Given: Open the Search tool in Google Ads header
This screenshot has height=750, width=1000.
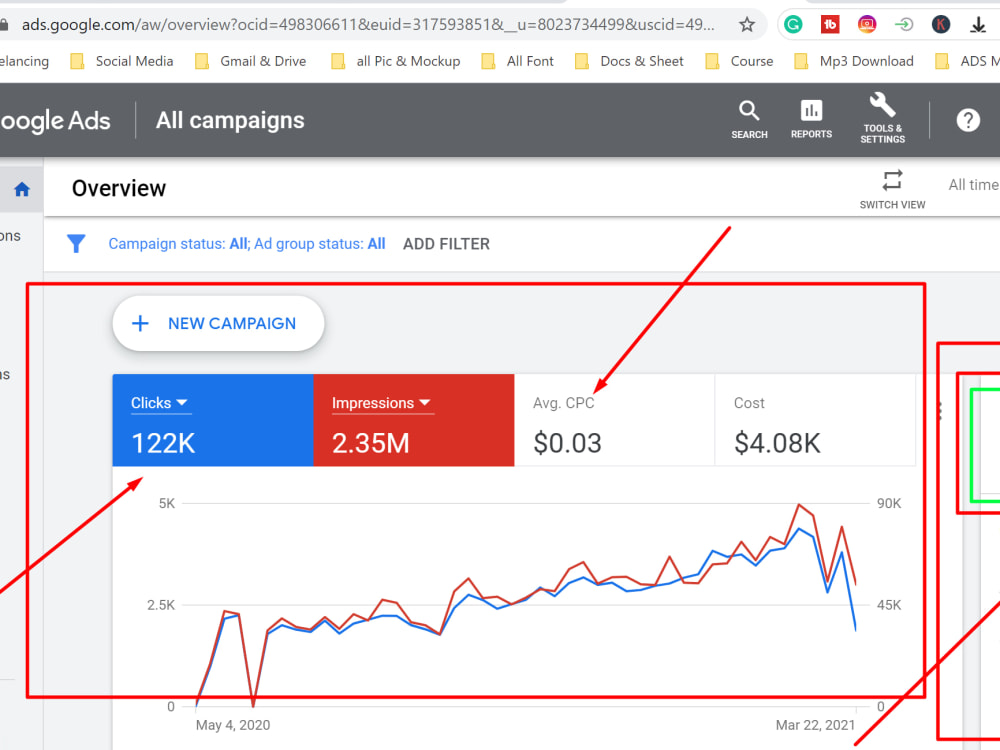Looking at the screenshot, I should [749, 119].
